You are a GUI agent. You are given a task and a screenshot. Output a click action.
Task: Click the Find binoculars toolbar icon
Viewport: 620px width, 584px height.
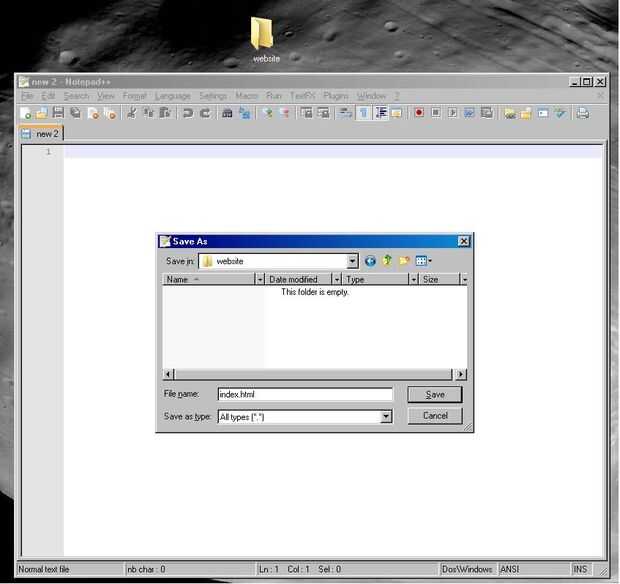click(227, 113)
